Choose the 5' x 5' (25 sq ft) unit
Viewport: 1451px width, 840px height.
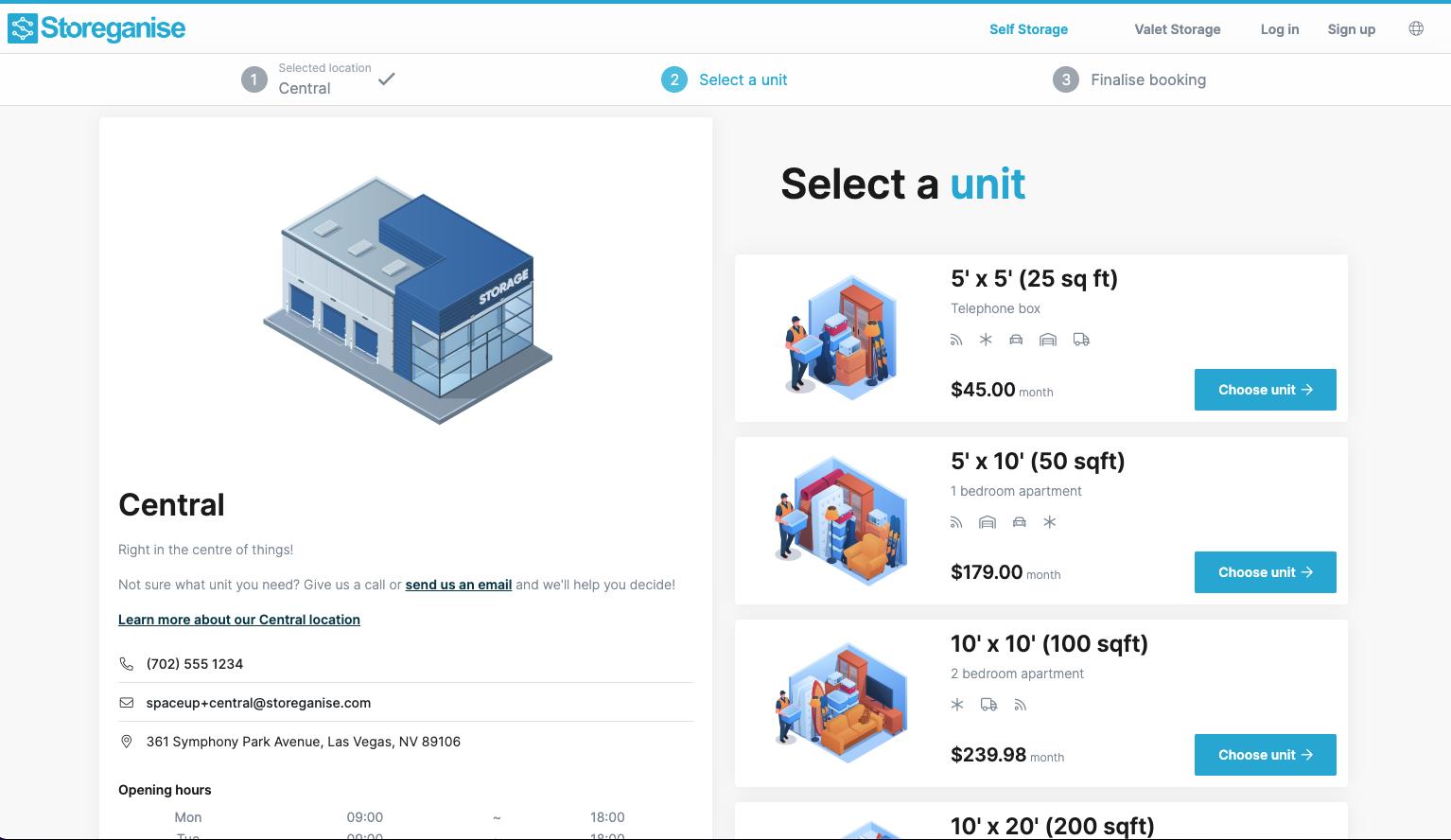tap(1265, 390)
